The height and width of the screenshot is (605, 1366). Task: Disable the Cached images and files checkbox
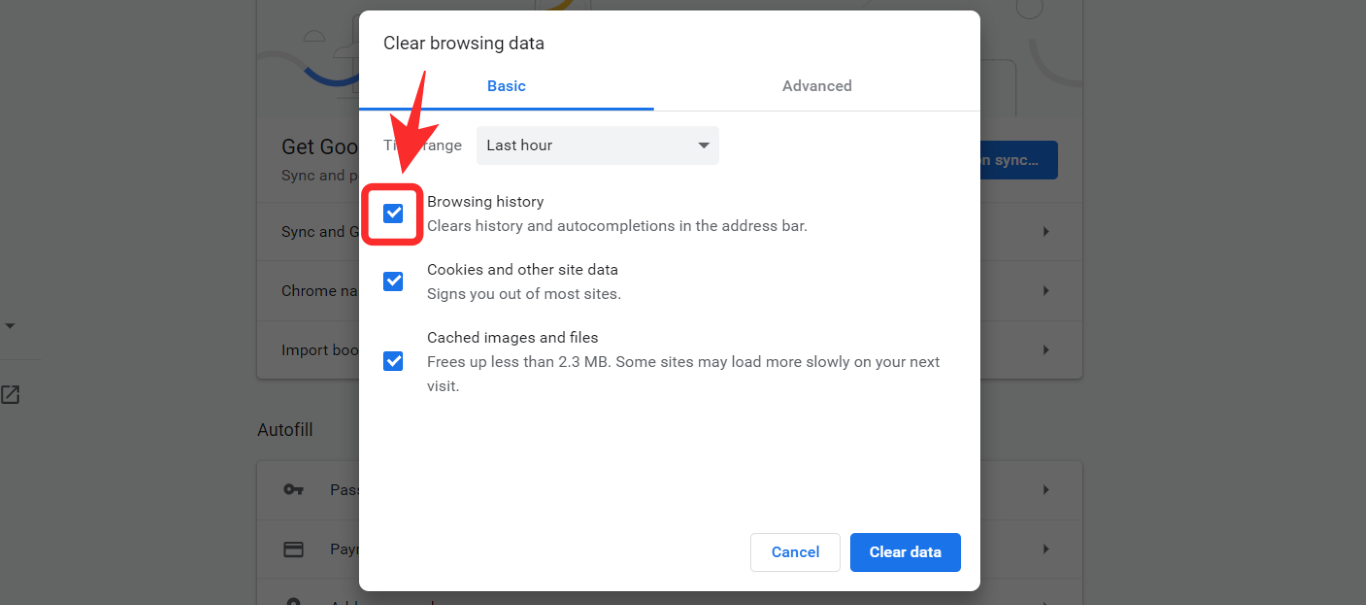(x=393, y=361)
